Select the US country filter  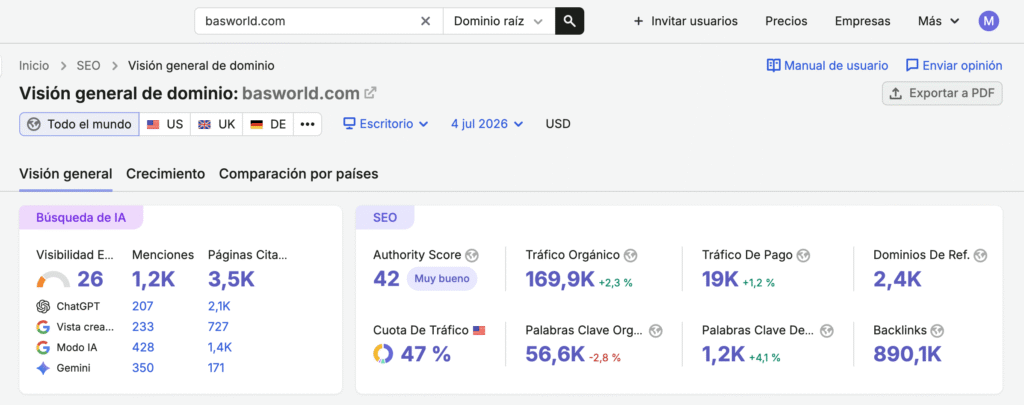pyautogui.click(x=165, y=123)
